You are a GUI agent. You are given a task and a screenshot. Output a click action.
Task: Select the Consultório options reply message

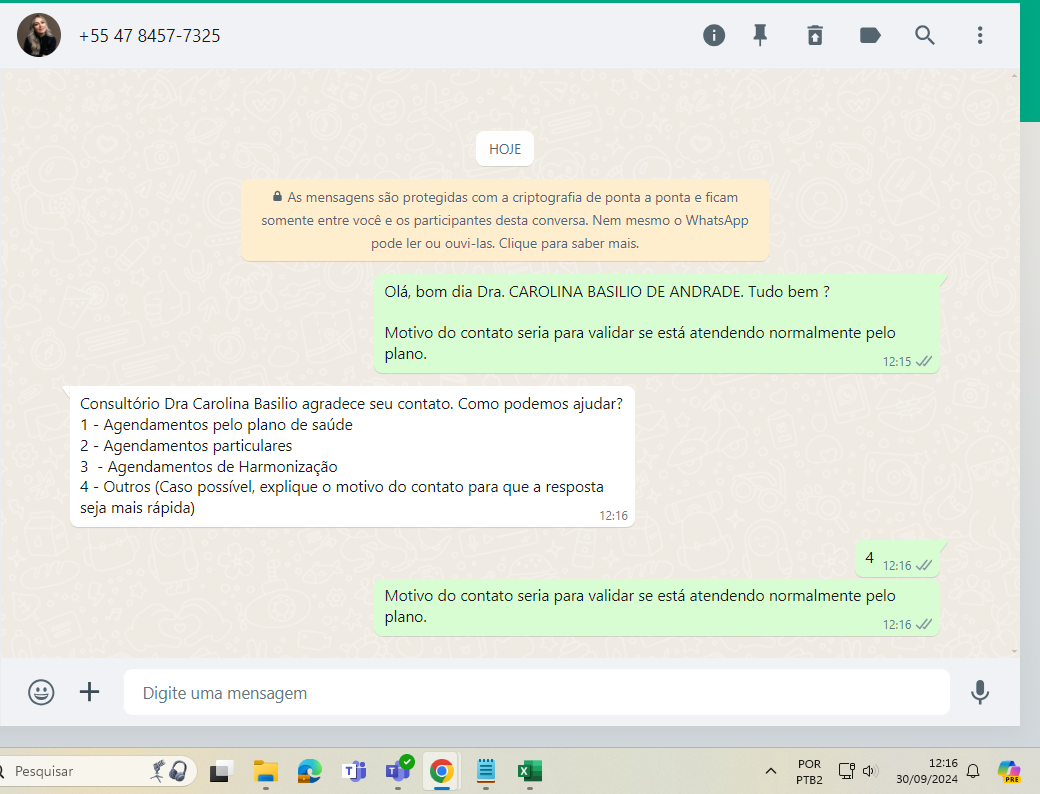(x=352, y=456)
